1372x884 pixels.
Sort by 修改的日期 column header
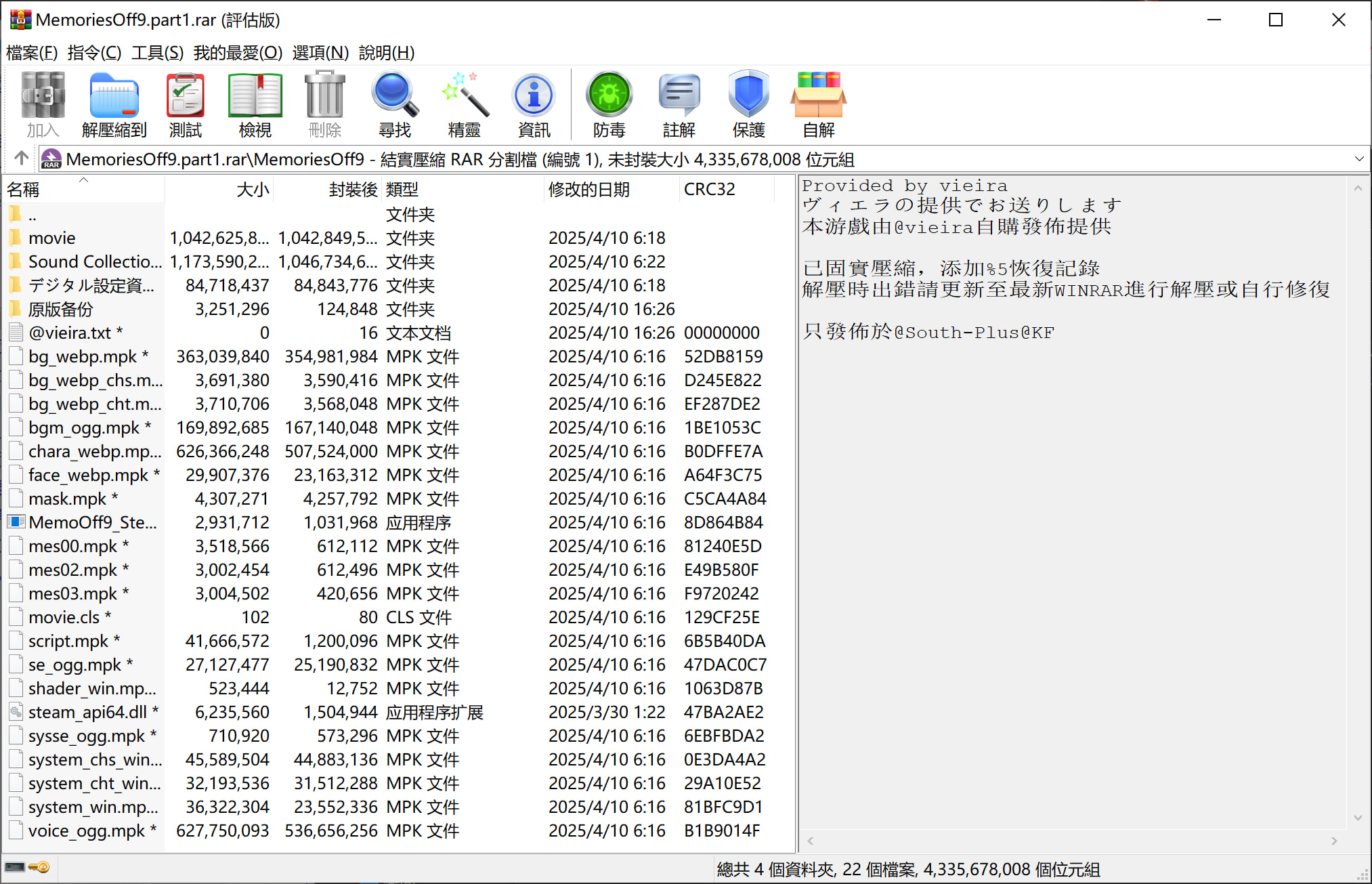pos(612,189)
